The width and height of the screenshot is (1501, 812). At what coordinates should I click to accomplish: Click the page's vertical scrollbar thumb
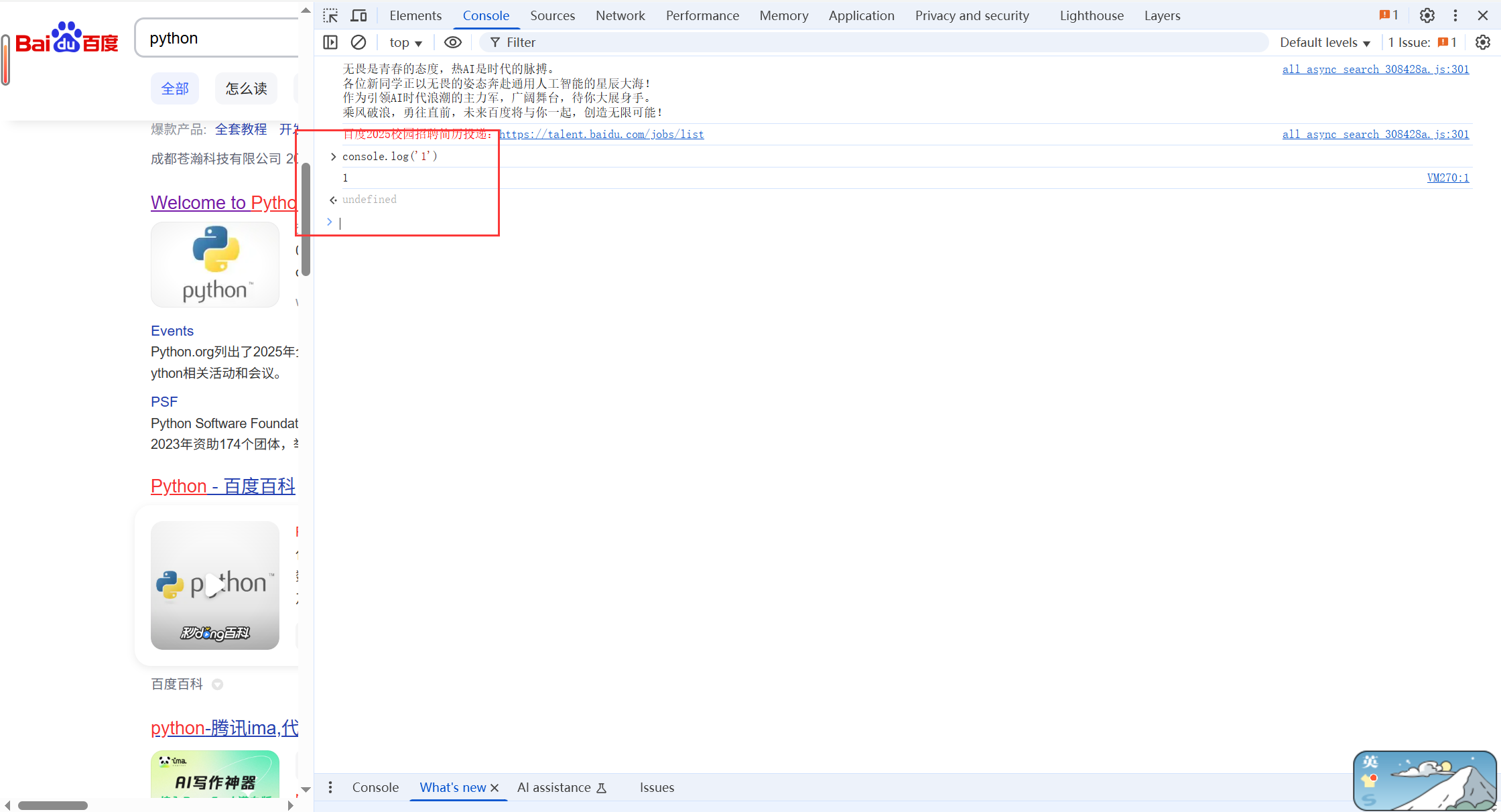click(x=306, y=219)
